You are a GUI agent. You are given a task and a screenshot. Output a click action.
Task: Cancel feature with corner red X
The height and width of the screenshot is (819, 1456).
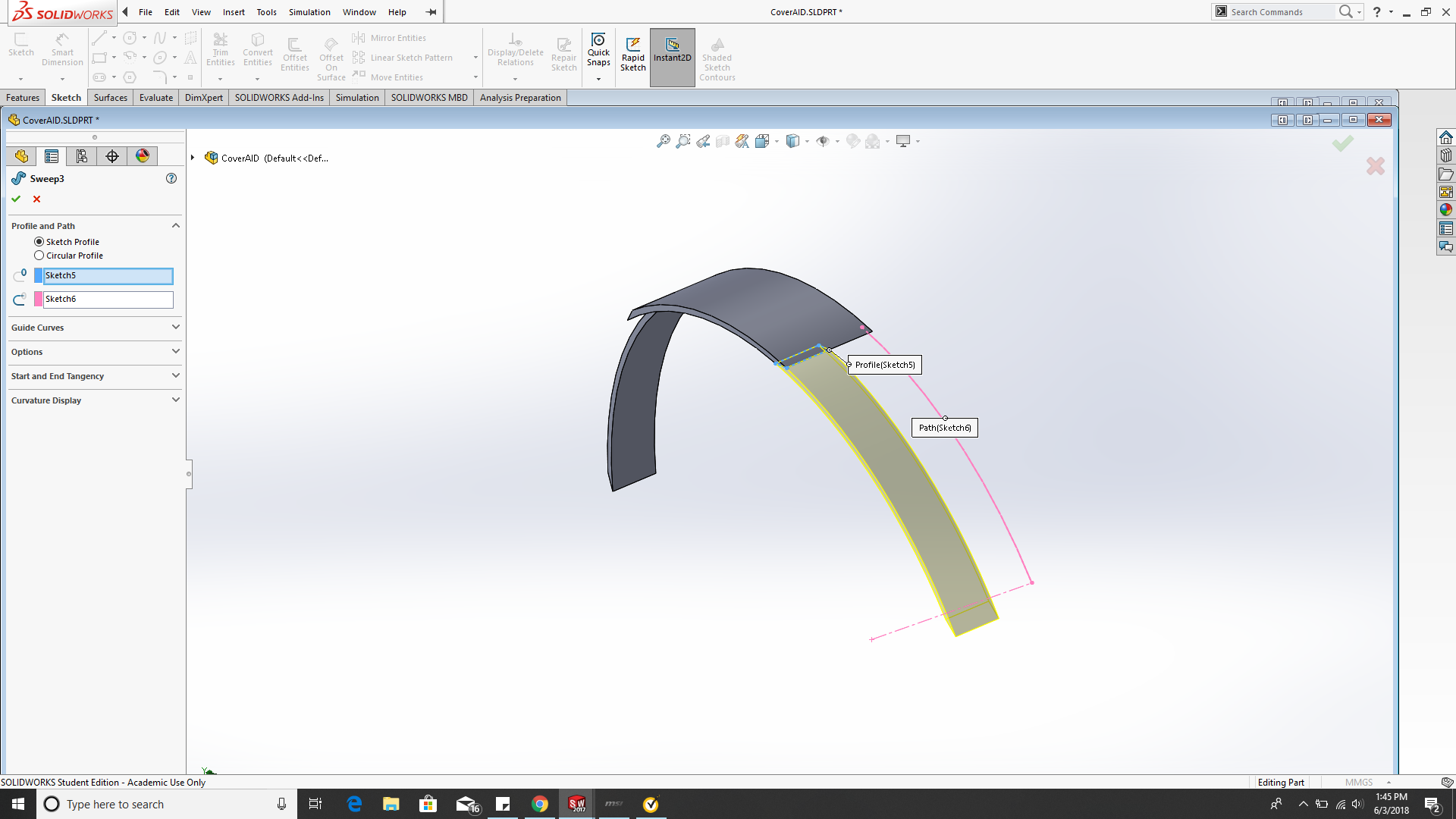pos(1376,166)
